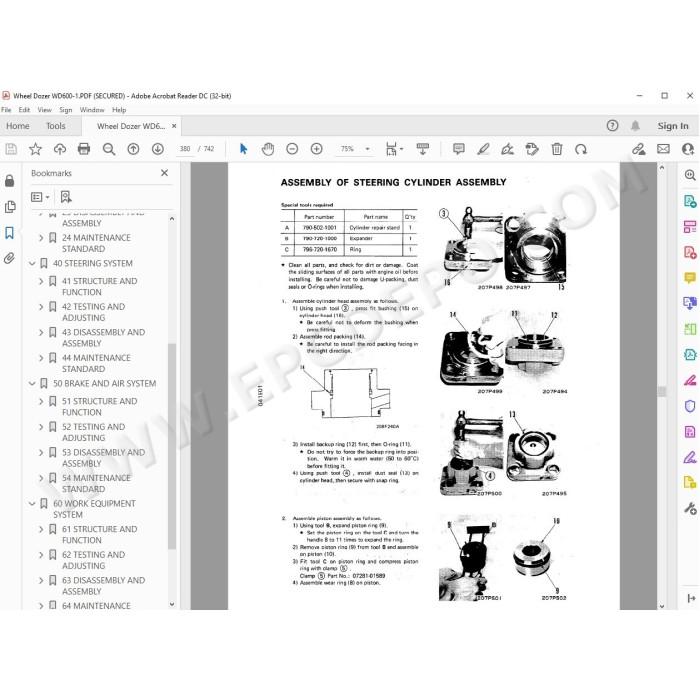Open right-pane Comment speech bubble tool

tap(690, 278)
